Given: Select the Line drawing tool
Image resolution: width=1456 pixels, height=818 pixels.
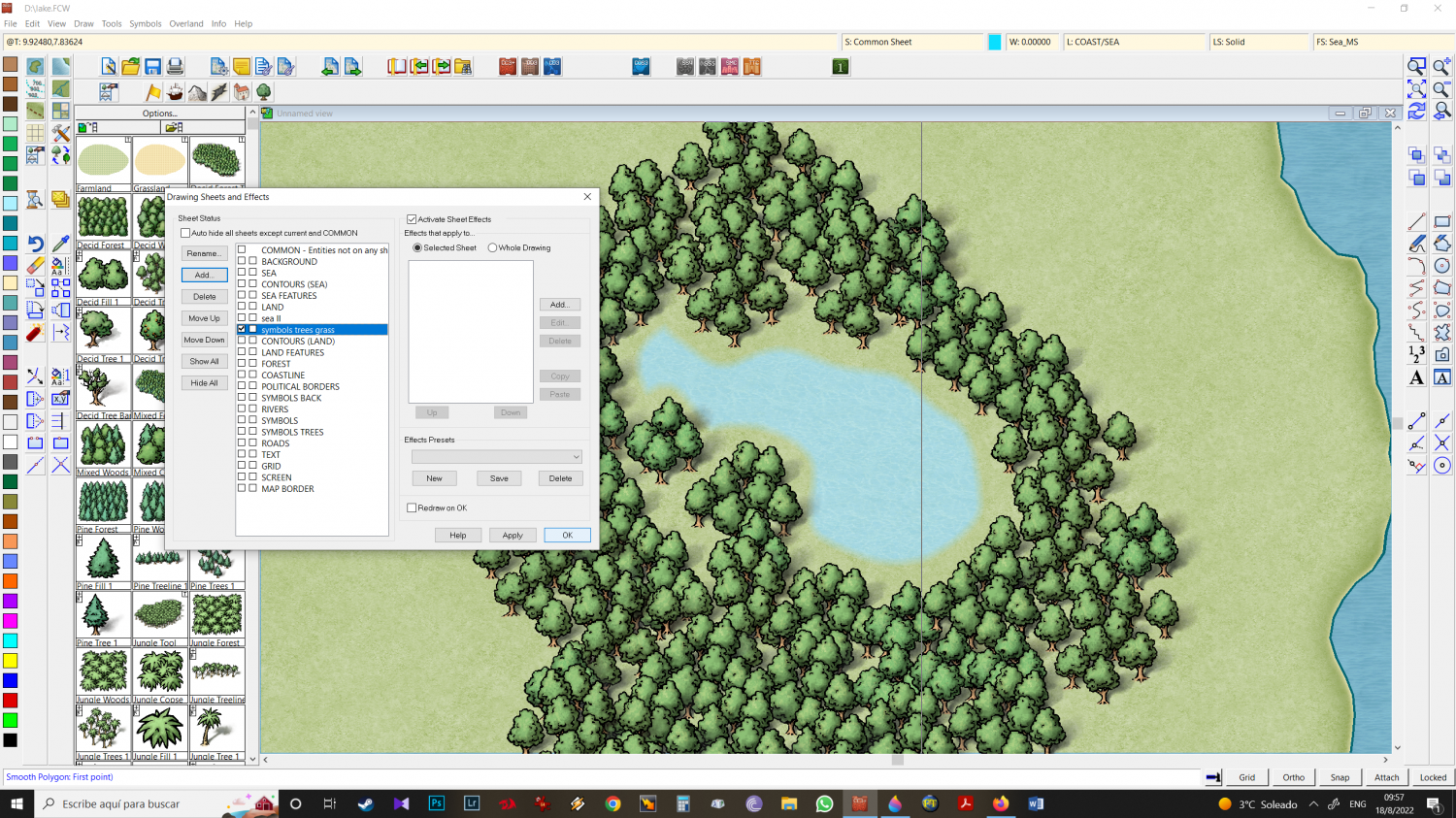Looking at the screenshot, I should pos(1417,221).
